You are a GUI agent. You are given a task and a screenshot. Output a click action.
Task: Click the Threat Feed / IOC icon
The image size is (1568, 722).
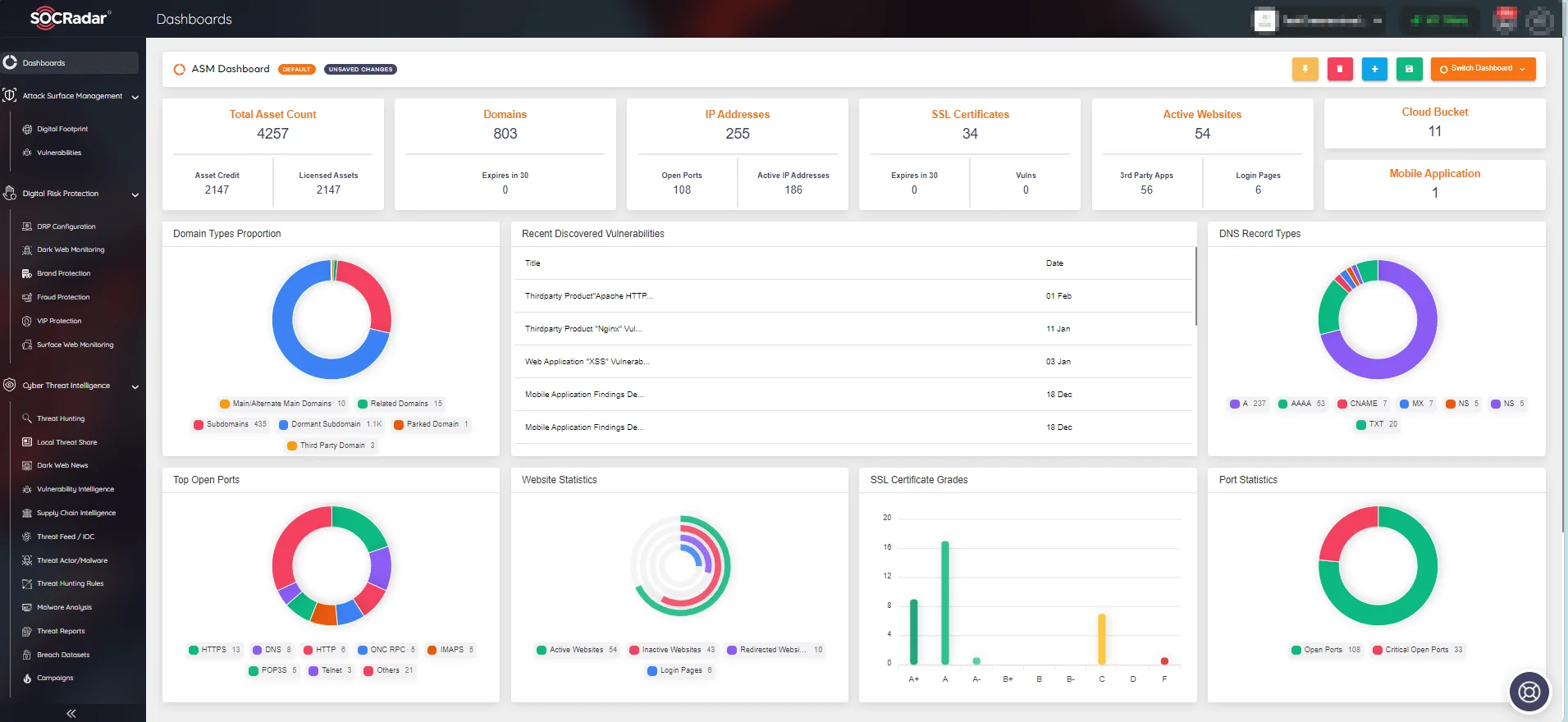coord(27,537)
